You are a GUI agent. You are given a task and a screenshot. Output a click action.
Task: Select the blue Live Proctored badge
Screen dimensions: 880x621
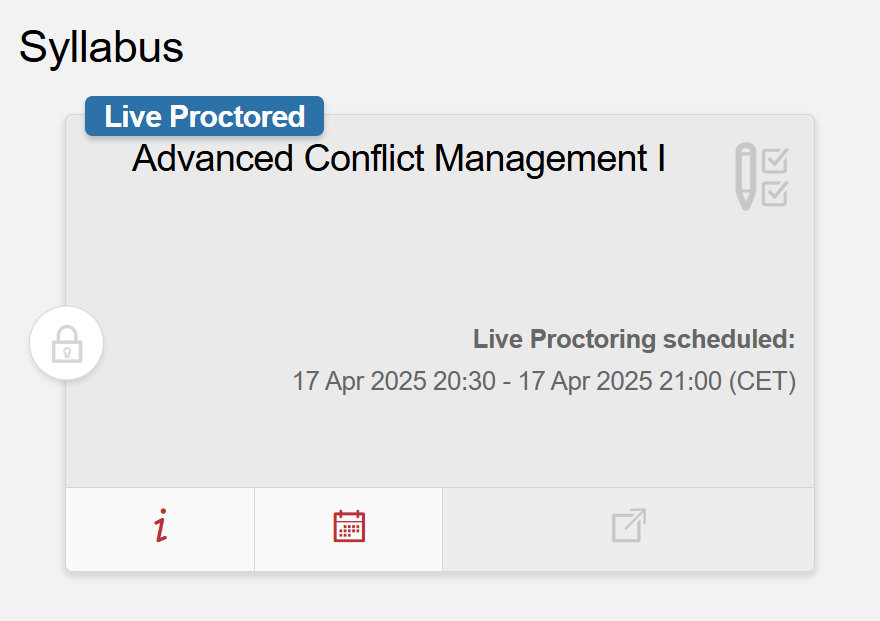coord(204,116)
